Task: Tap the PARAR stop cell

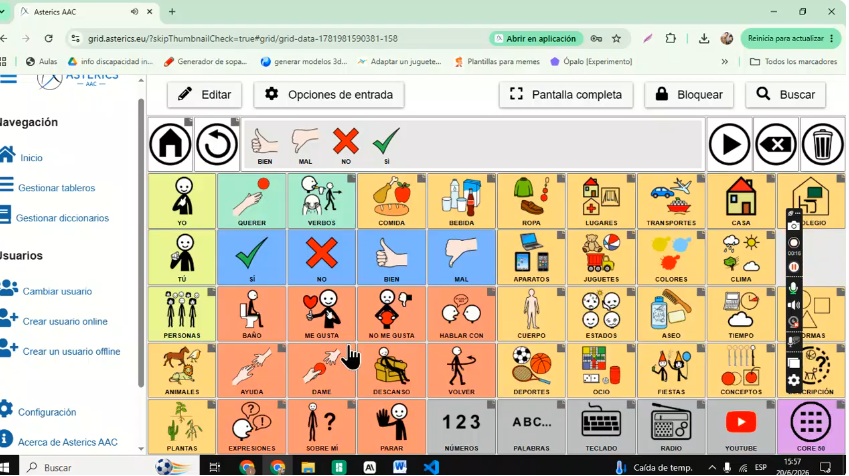Action: (x=391, y=426)
